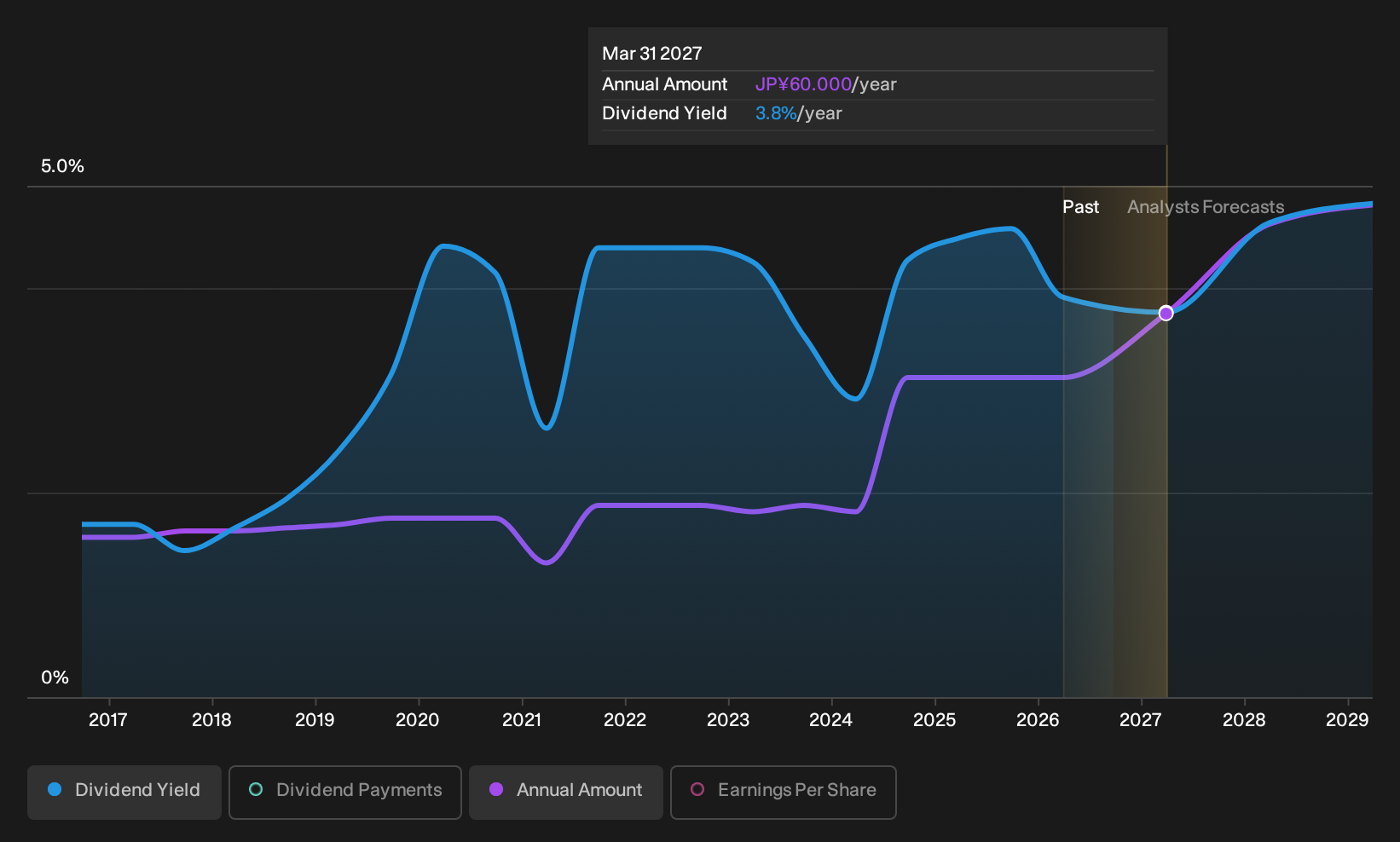This screenshot has width=1400, height=842.
Task: Click the Dividend Yield label in tooltip
Action: point(664,113)
